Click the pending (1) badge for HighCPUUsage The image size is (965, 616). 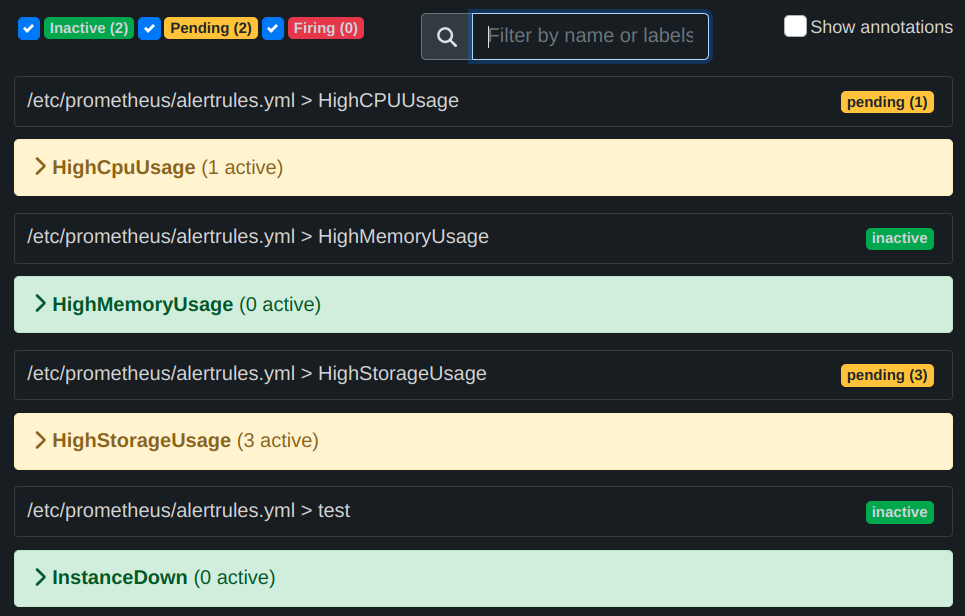coord(887,101)
